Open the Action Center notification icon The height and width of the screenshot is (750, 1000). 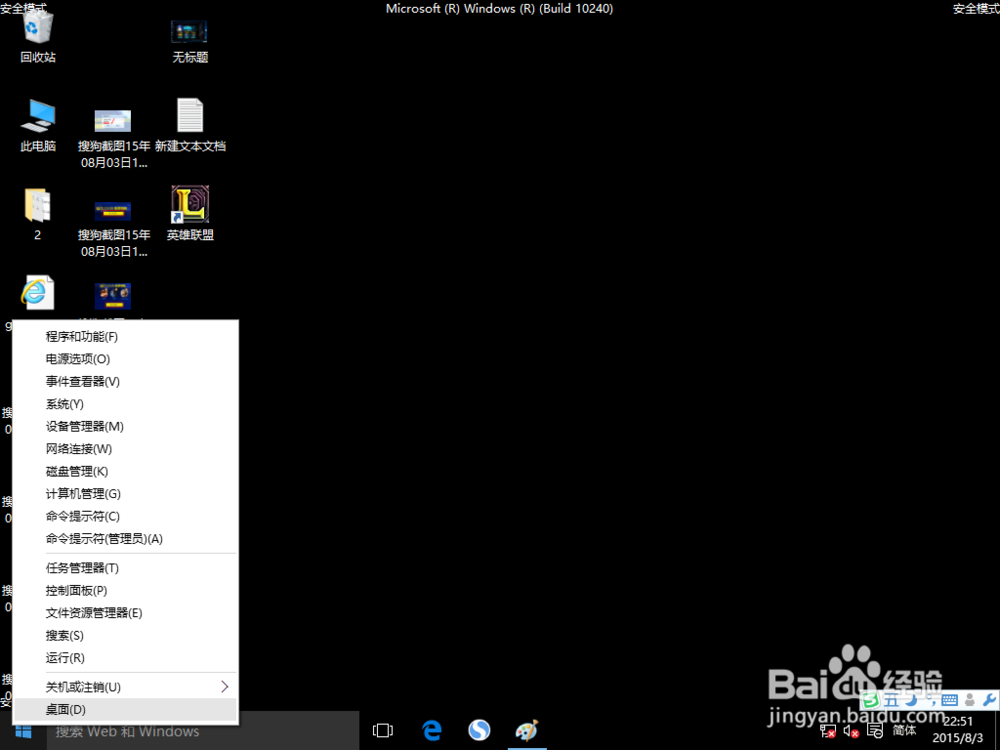pyautogui.click(x=876, y=731)
